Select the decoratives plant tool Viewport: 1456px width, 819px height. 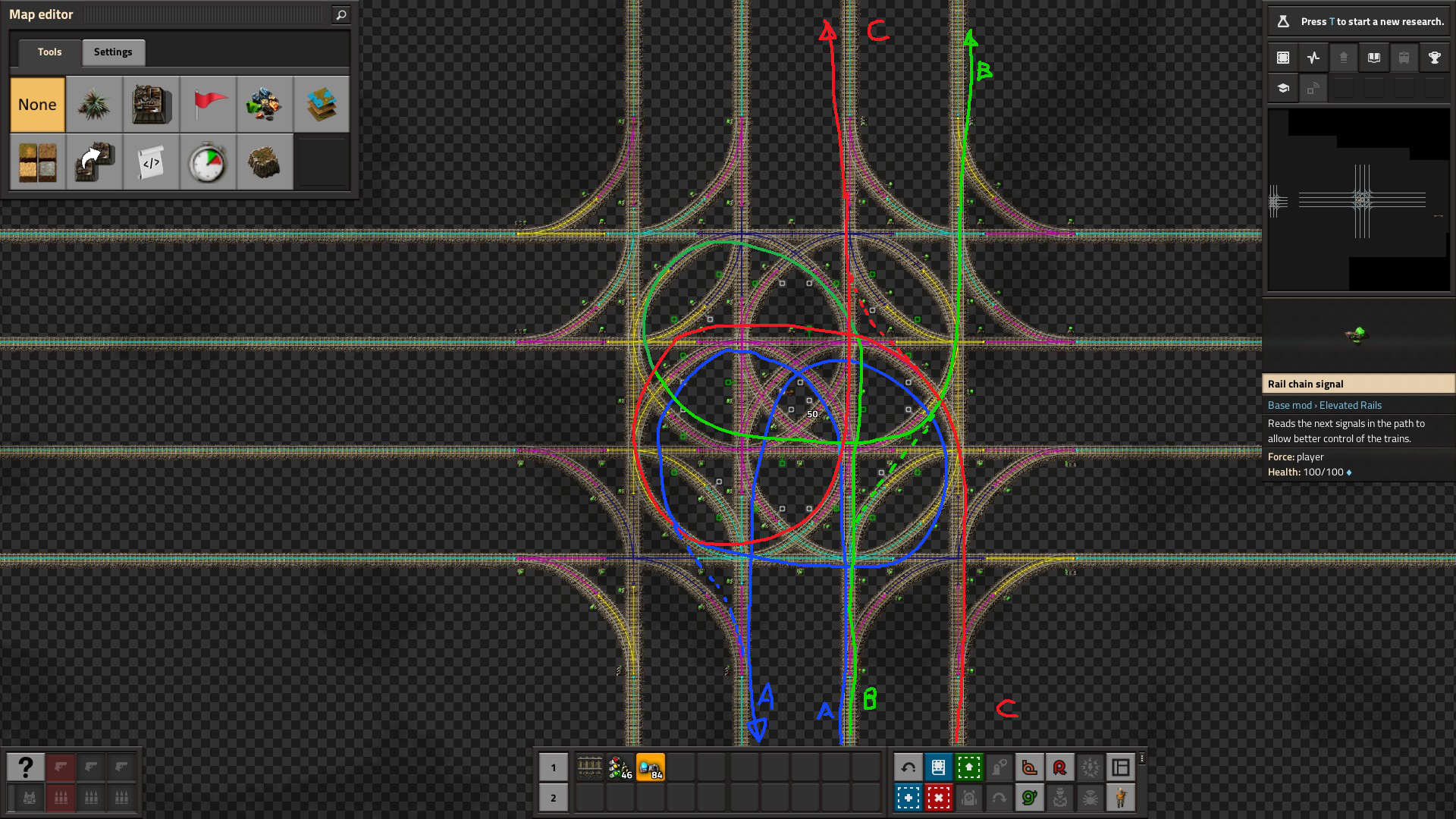(94, 105)
